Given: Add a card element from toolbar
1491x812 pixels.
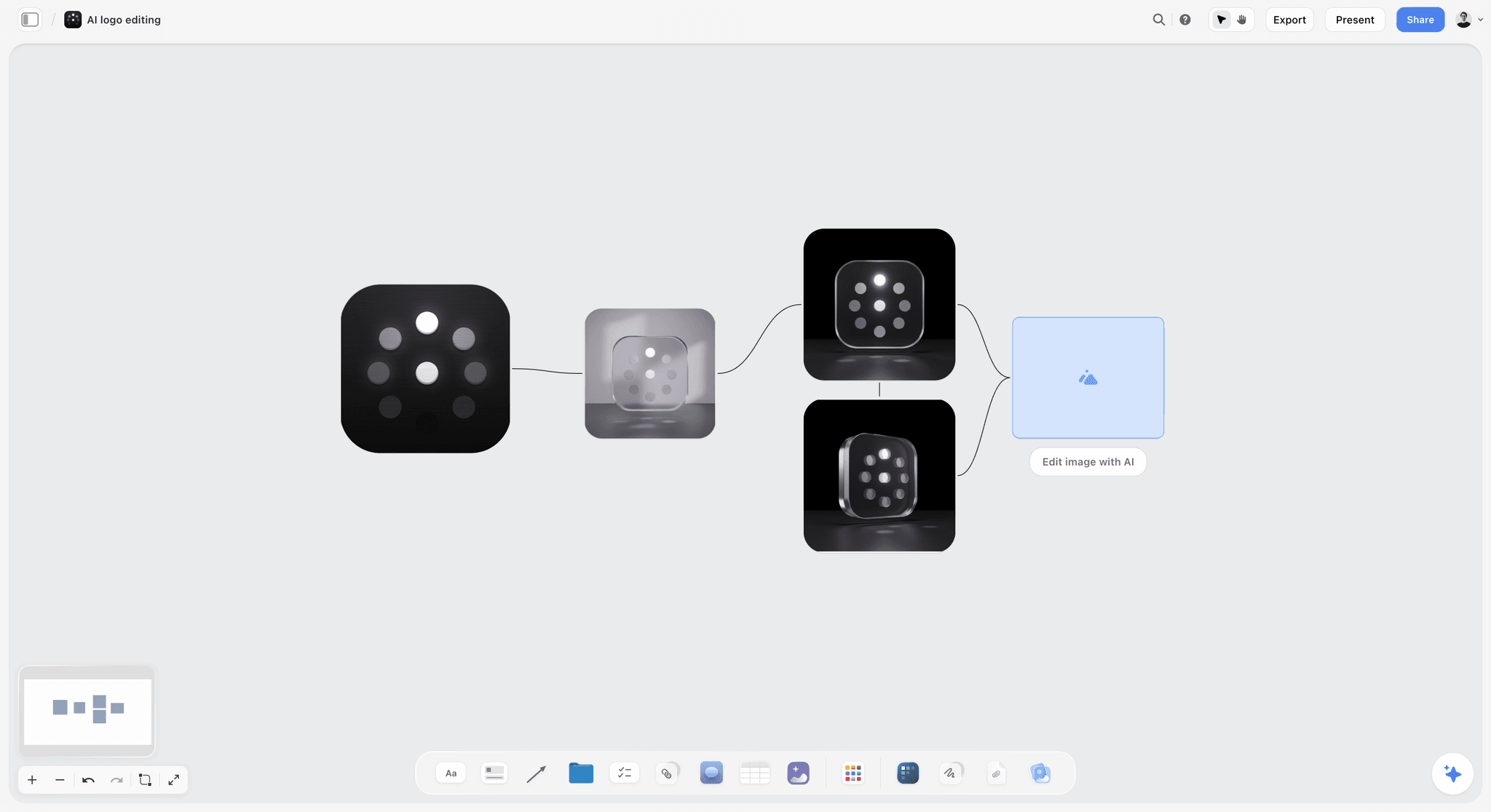Looking at the screenshot, I should tap(494, 773).
